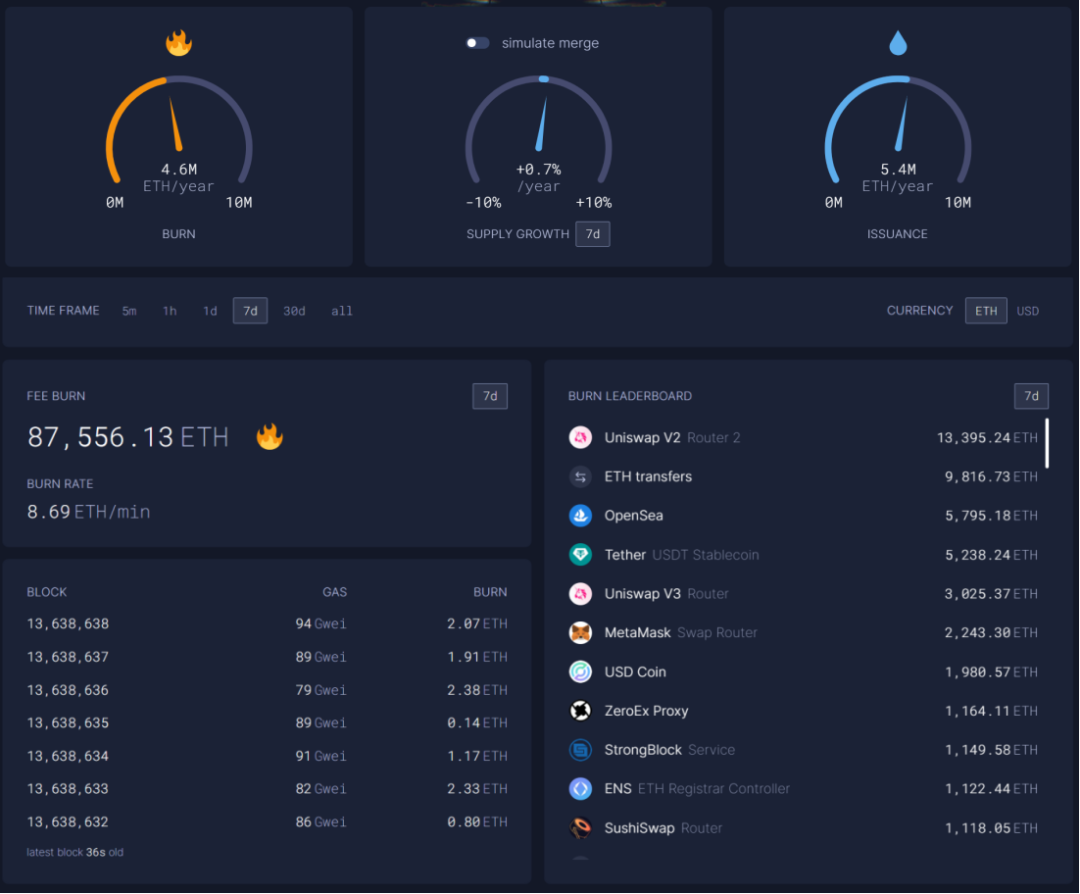
Task: Click the 87,556.13 ETH fee burn total
Action: pyautogui.click(x=128, y=437)
